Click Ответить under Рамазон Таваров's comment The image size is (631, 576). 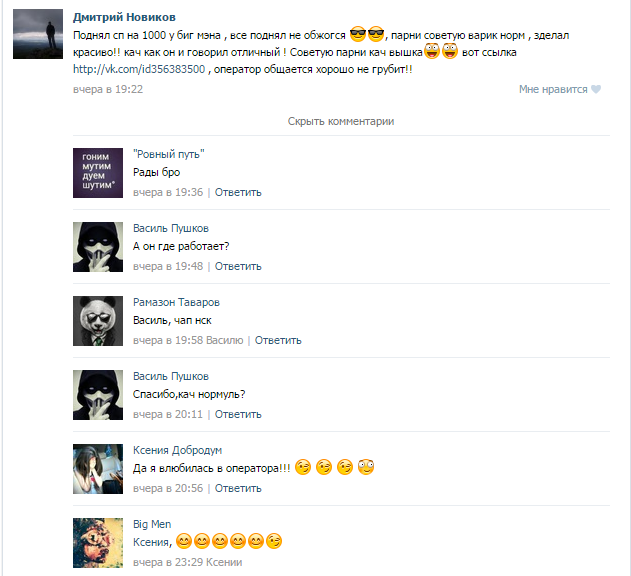(278, 341)
